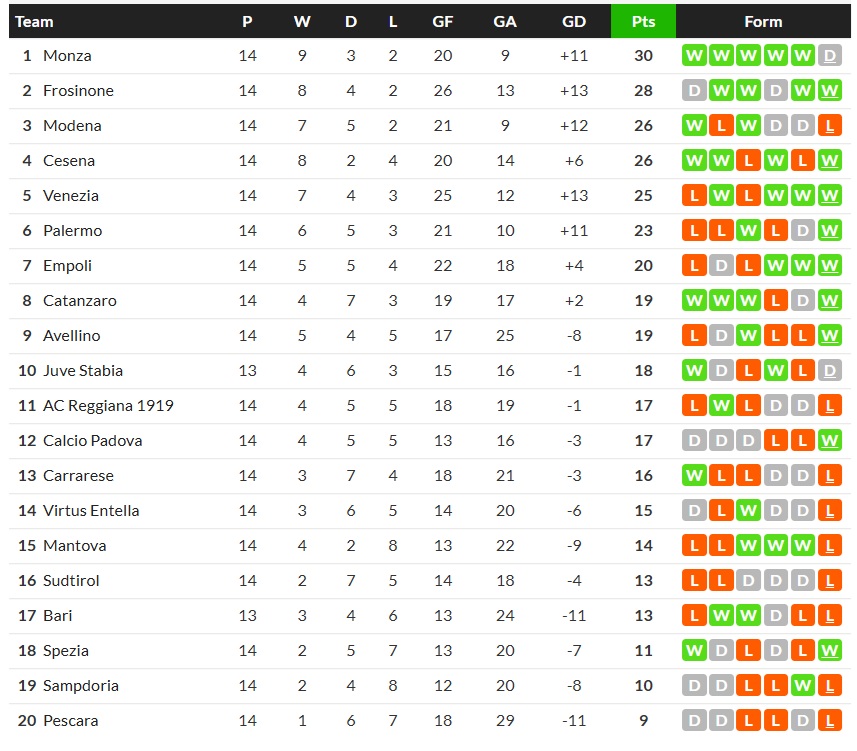The height and width of the screenshot is (751, 857).
Task: Click the green W badge in Sampdoria's form
Action: click(x=802, y=686)
